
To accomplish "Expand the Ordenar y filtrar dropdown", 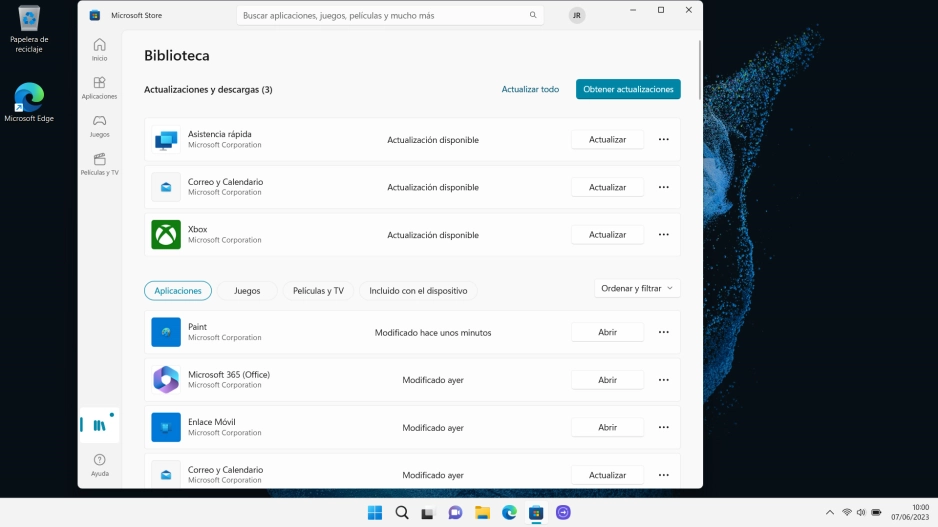I will tap(637, 288).
